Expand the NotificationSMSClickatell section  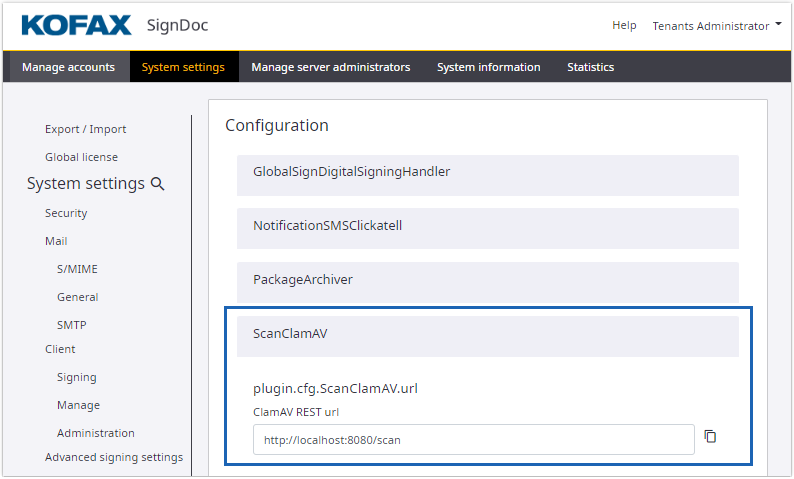tap(487, 226)
